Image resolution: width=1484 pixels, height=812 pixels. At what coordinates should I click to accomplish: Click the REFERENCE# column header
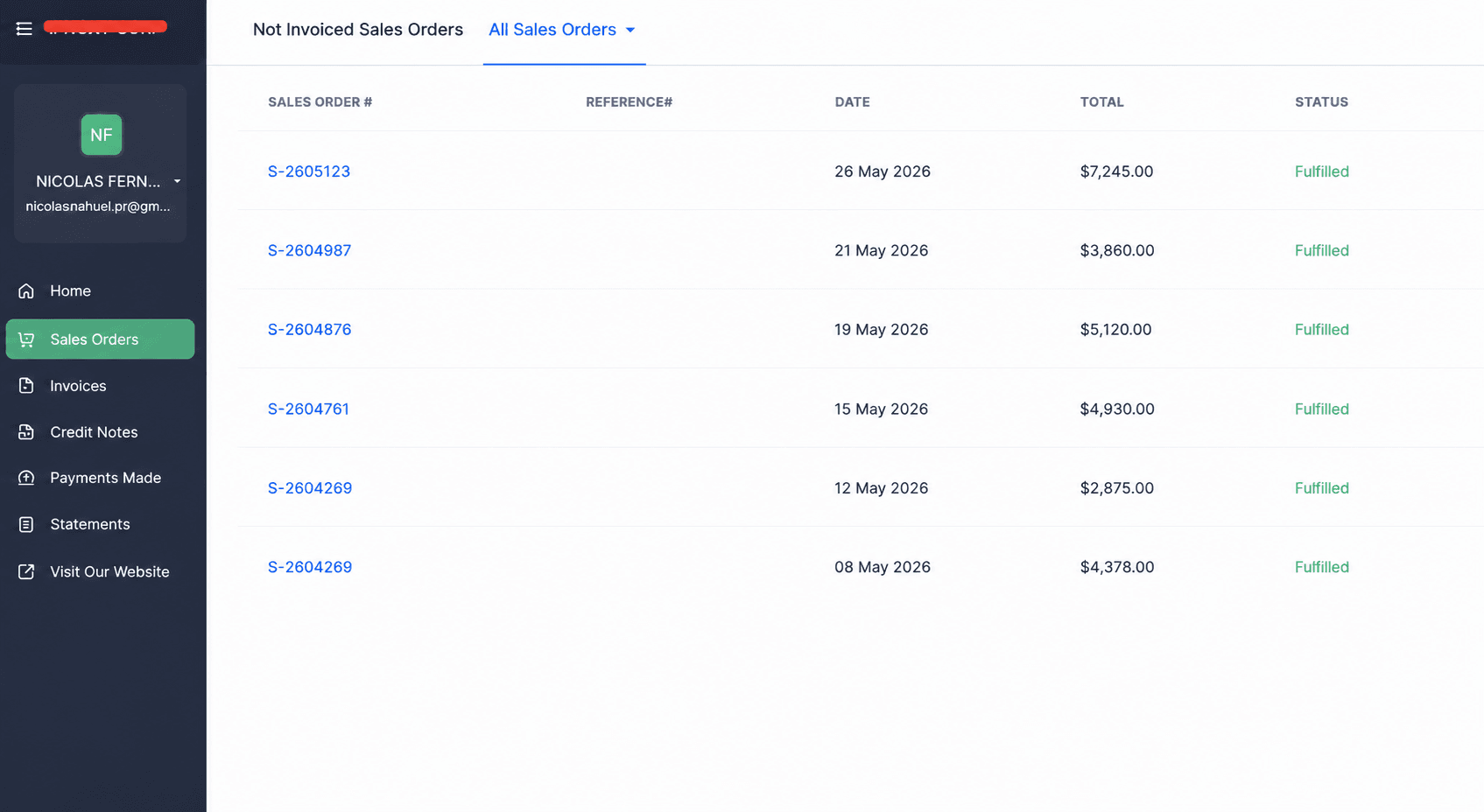(629, 102)
